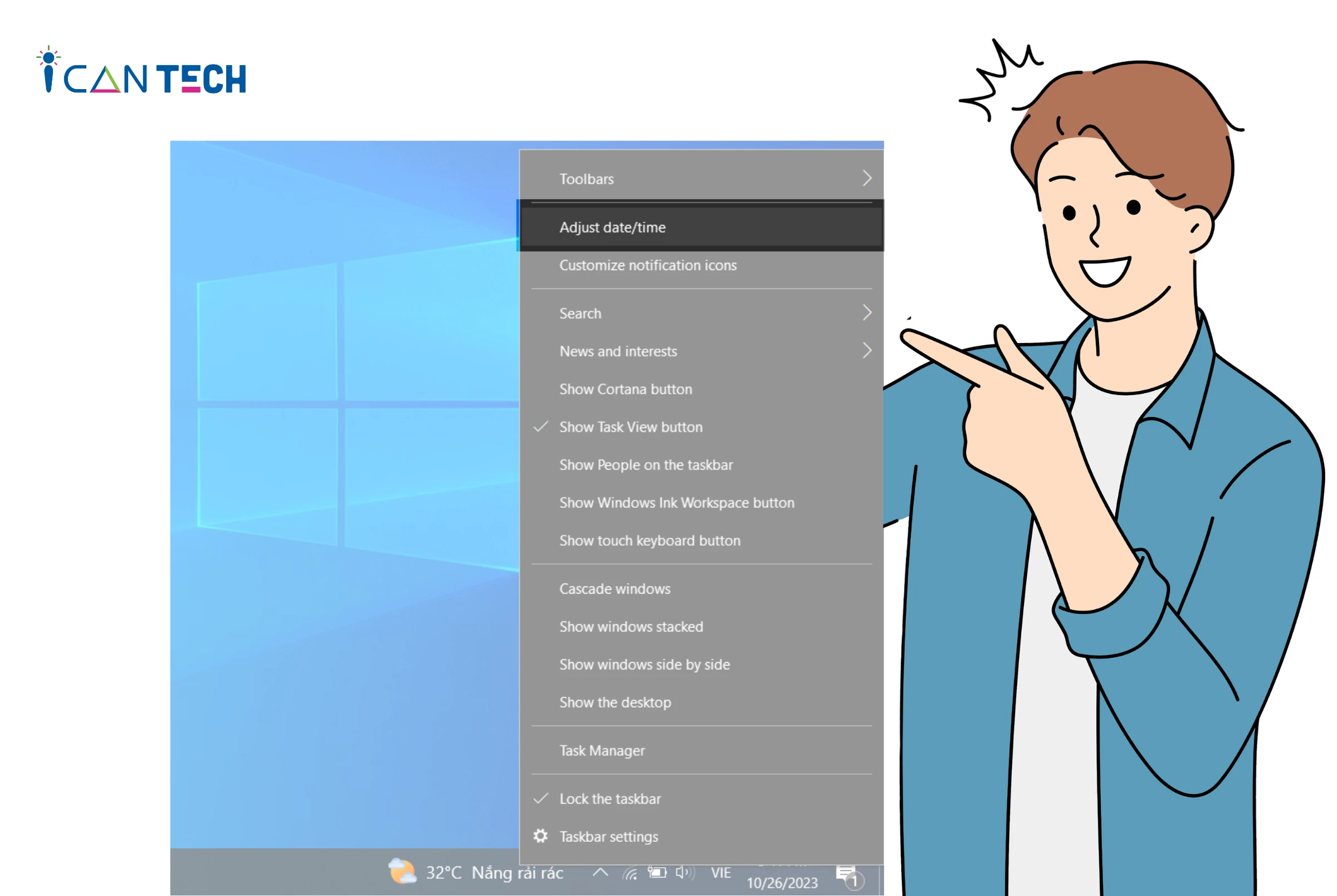Toggle Show Task View button

701,427
